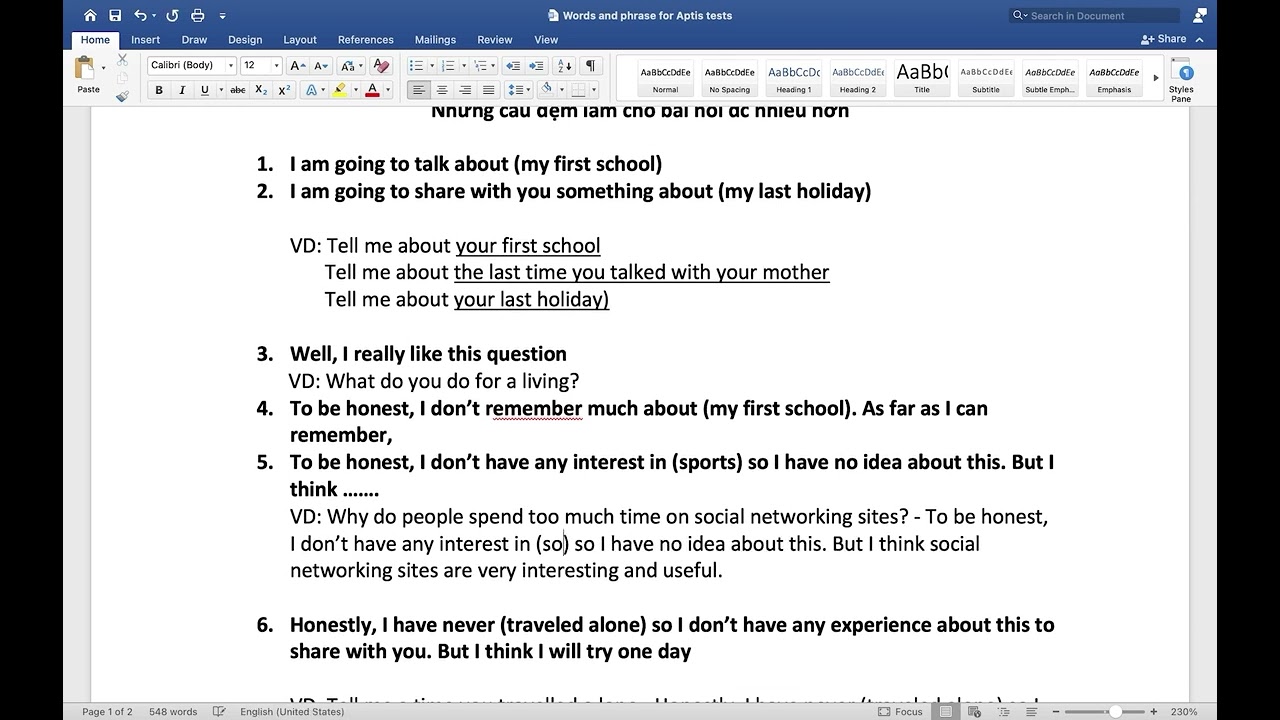
Task: Click the Paste clipboard icon
Action: (85, 68)
